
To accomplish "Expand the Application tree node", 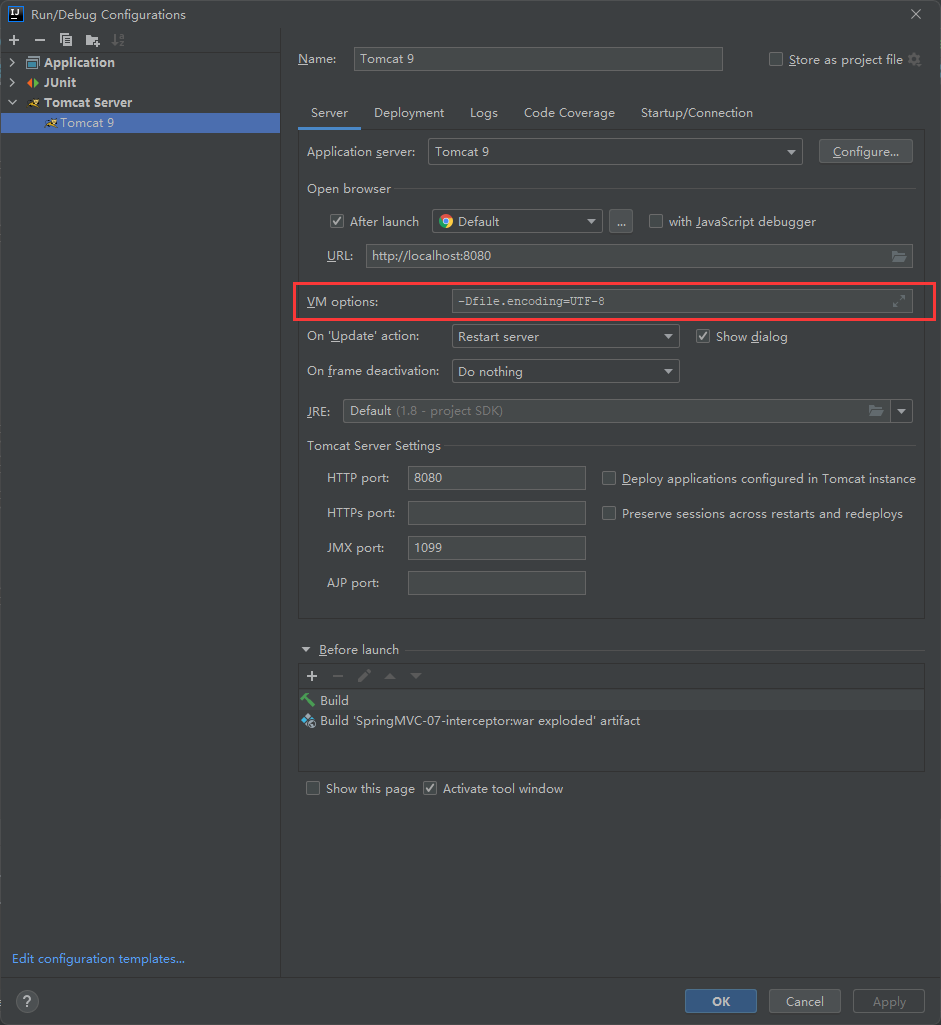I will pos(12,62).
